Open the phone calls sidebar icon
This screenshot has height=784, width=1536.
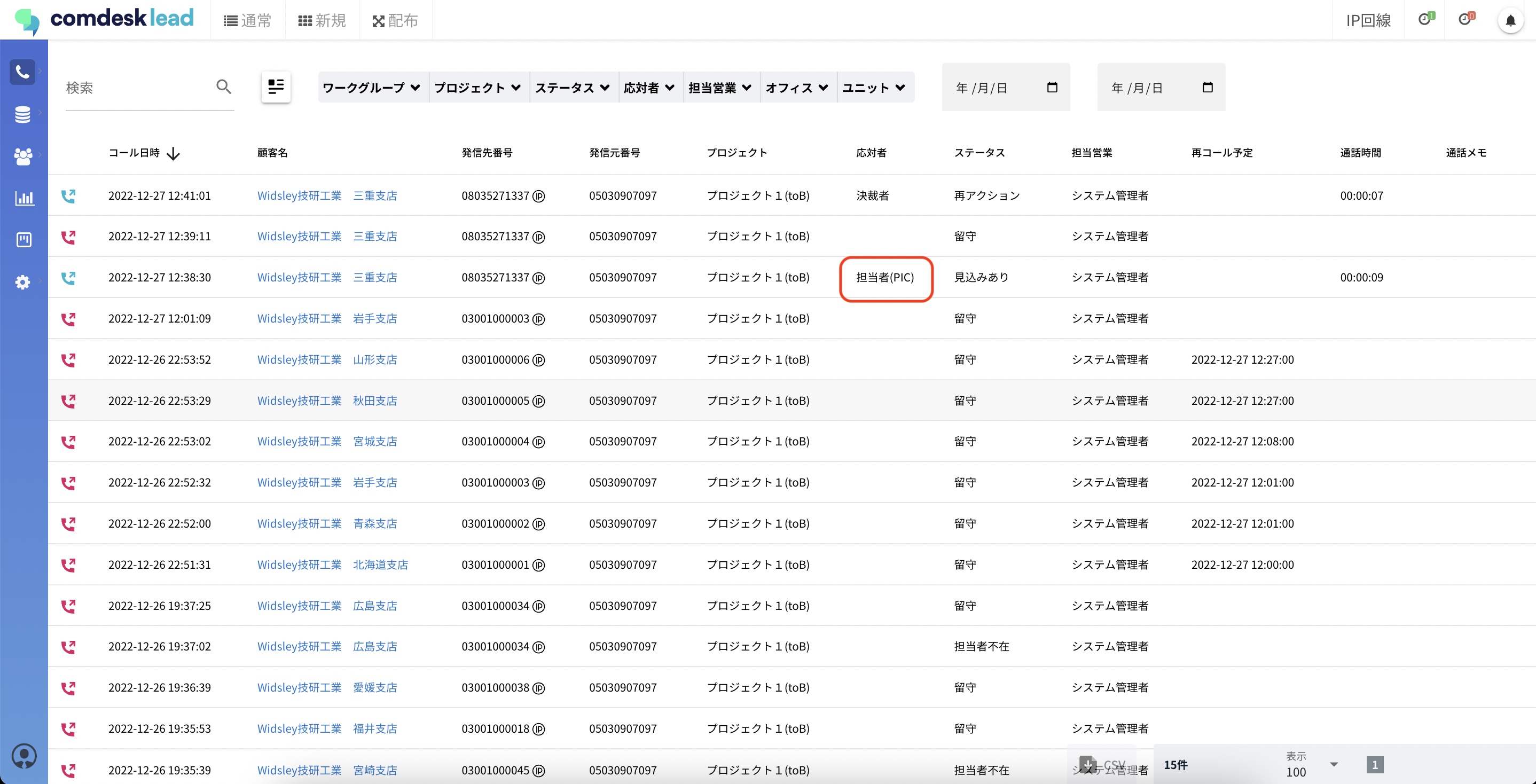tap(22, 72)
